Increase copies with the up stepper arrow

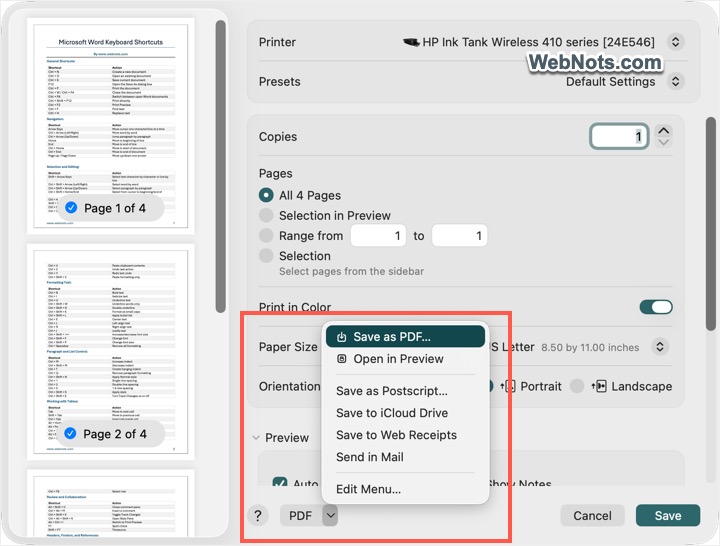pyautogui.click(x=664, y=130)
